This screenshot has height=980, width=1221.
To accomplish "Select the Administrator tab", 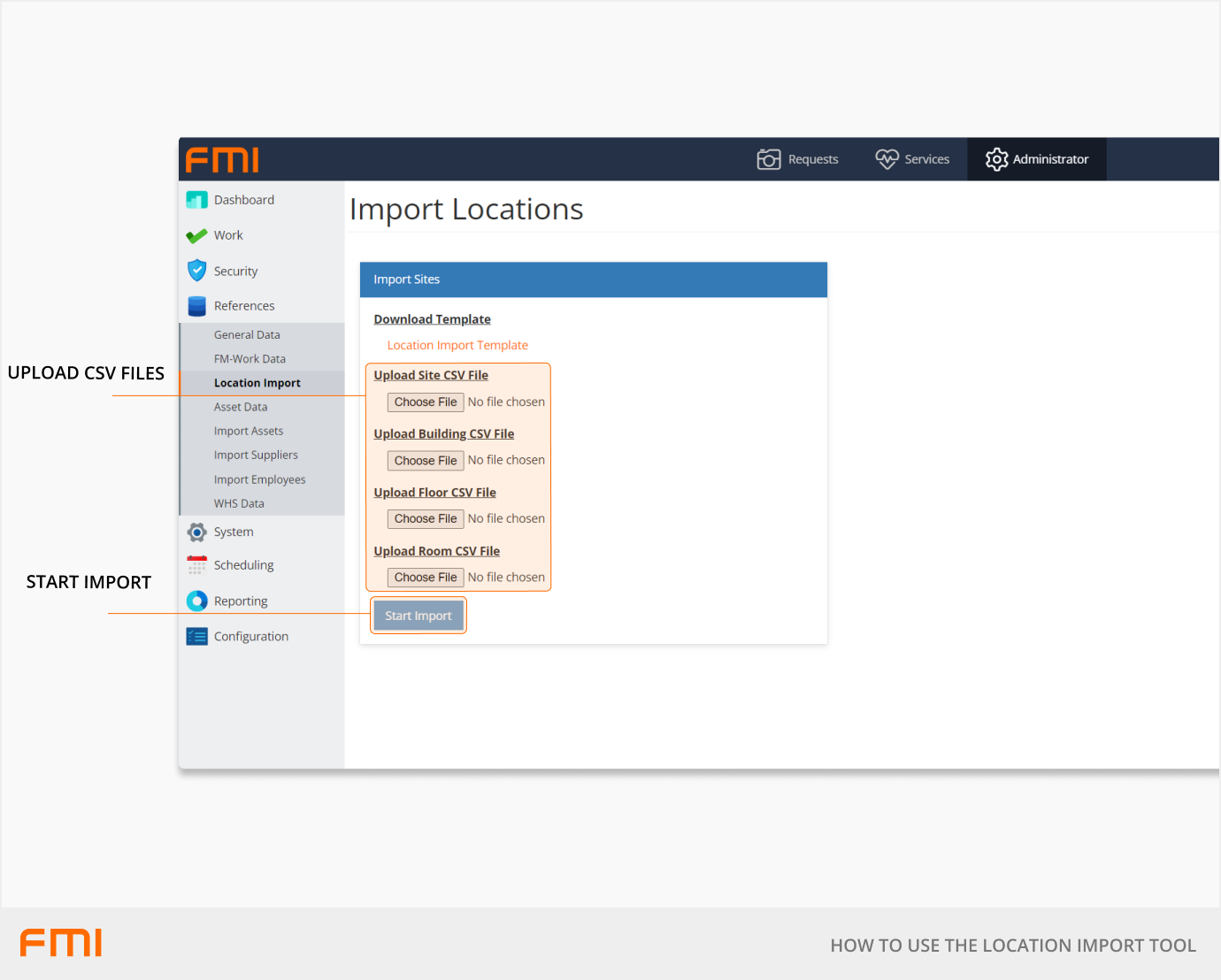I will click(x=1037, y=159).
